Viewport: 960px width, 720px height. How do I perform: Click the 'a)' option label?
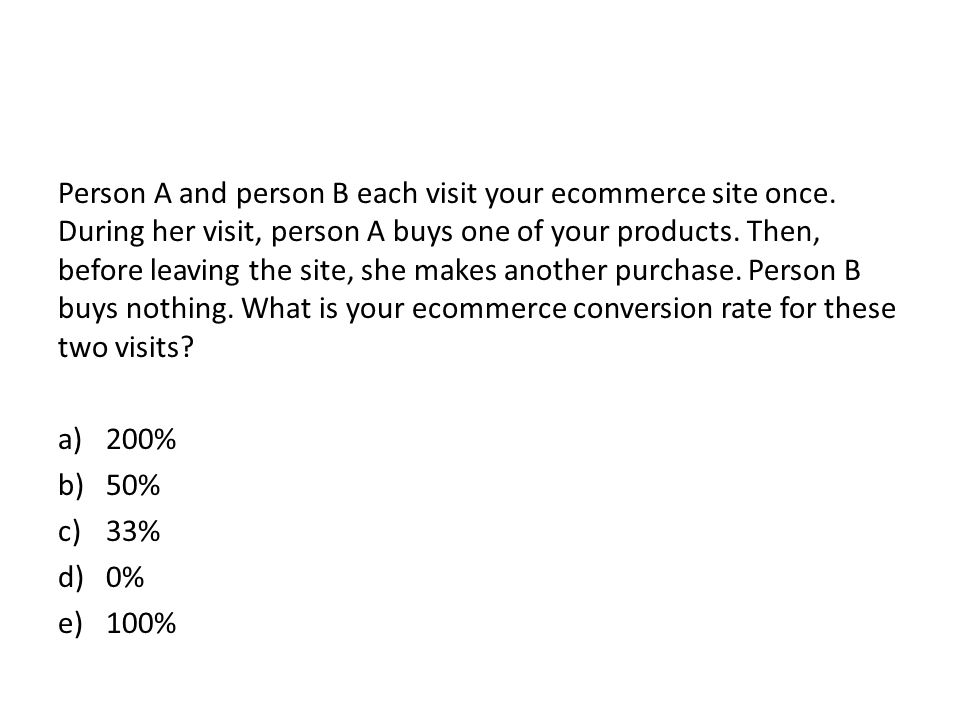pos(70,440)
